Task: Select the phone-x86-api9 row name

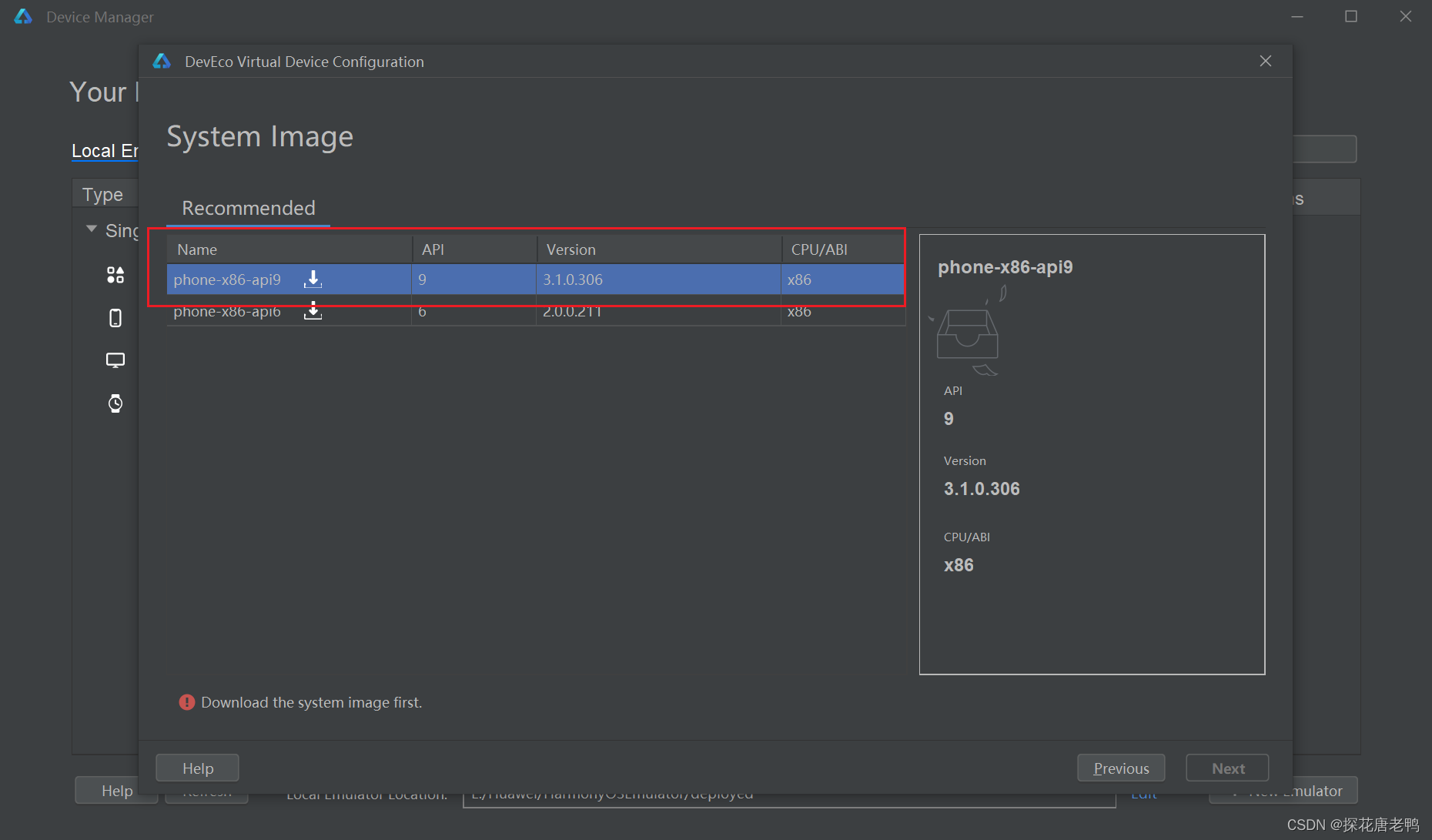Action: pos(227,279)
